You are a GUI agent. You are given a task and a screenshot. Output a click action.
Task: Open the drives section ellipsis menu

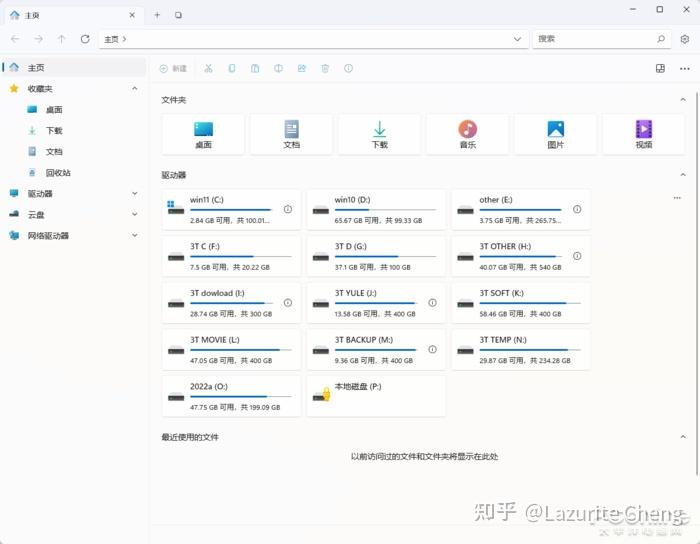677,198
